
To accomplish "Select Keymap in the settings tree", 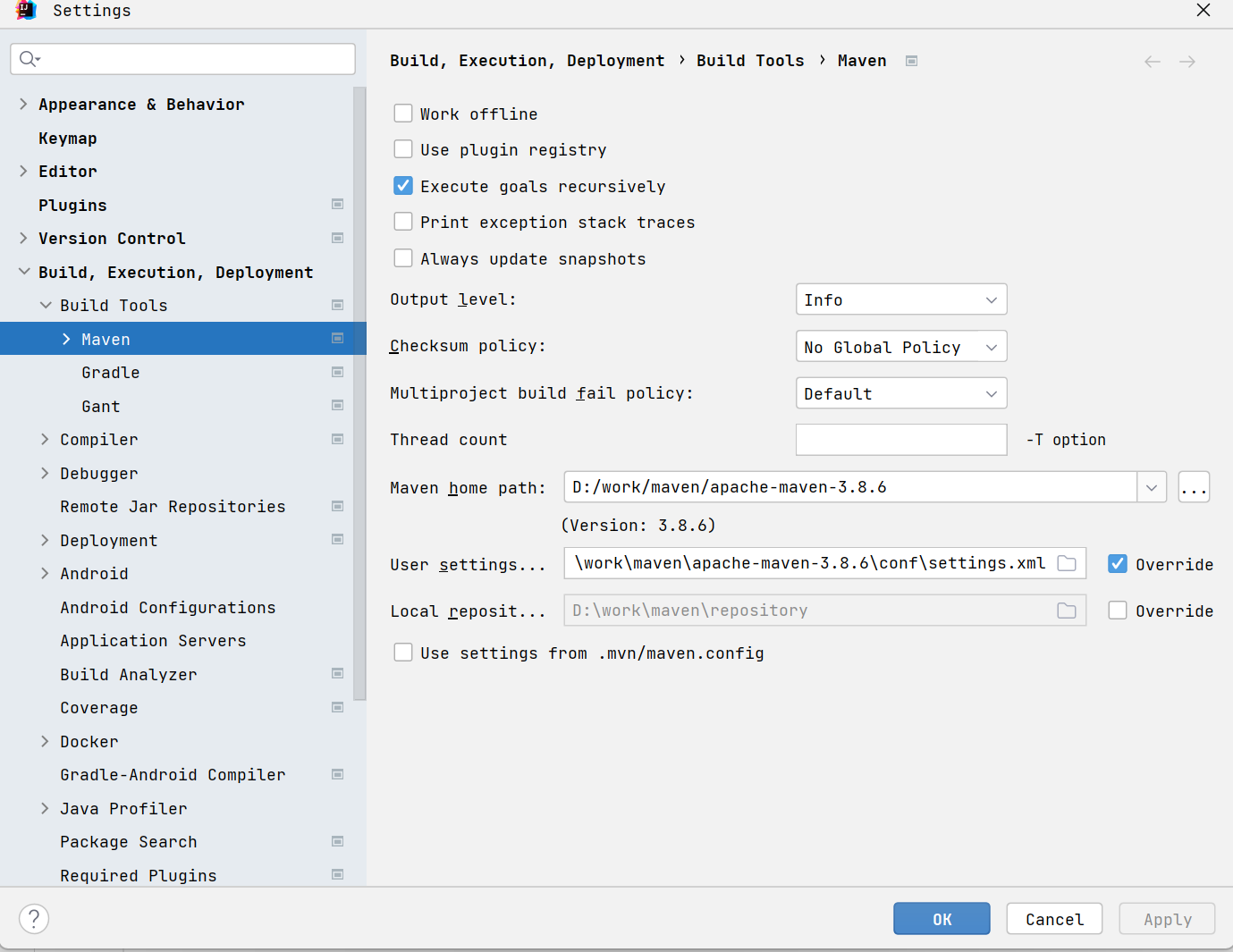I will point(68,138).
